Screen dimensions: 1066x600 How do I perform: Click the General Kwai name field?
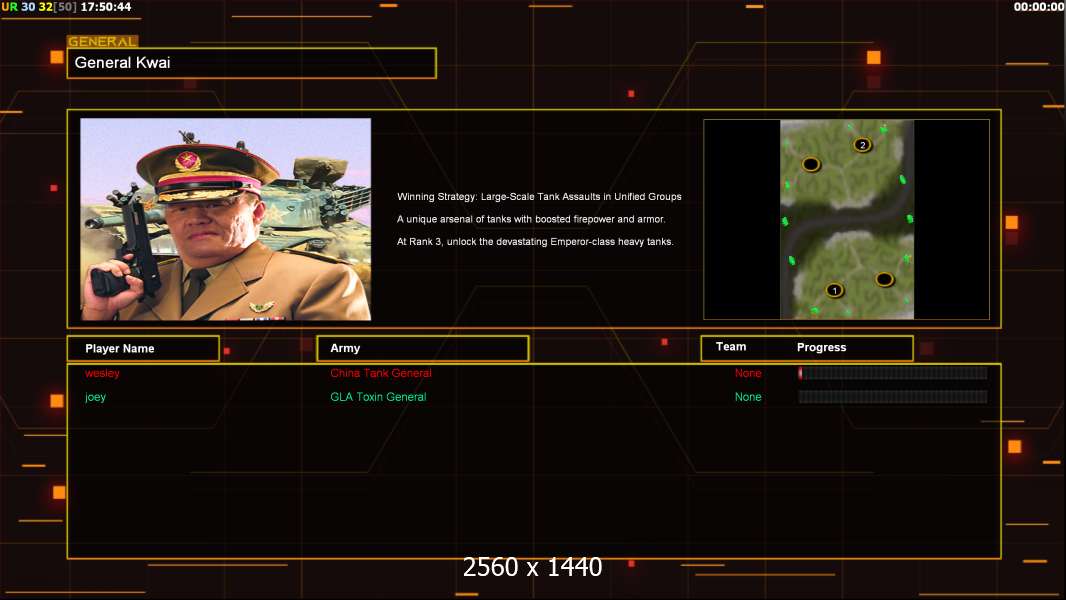252,63
